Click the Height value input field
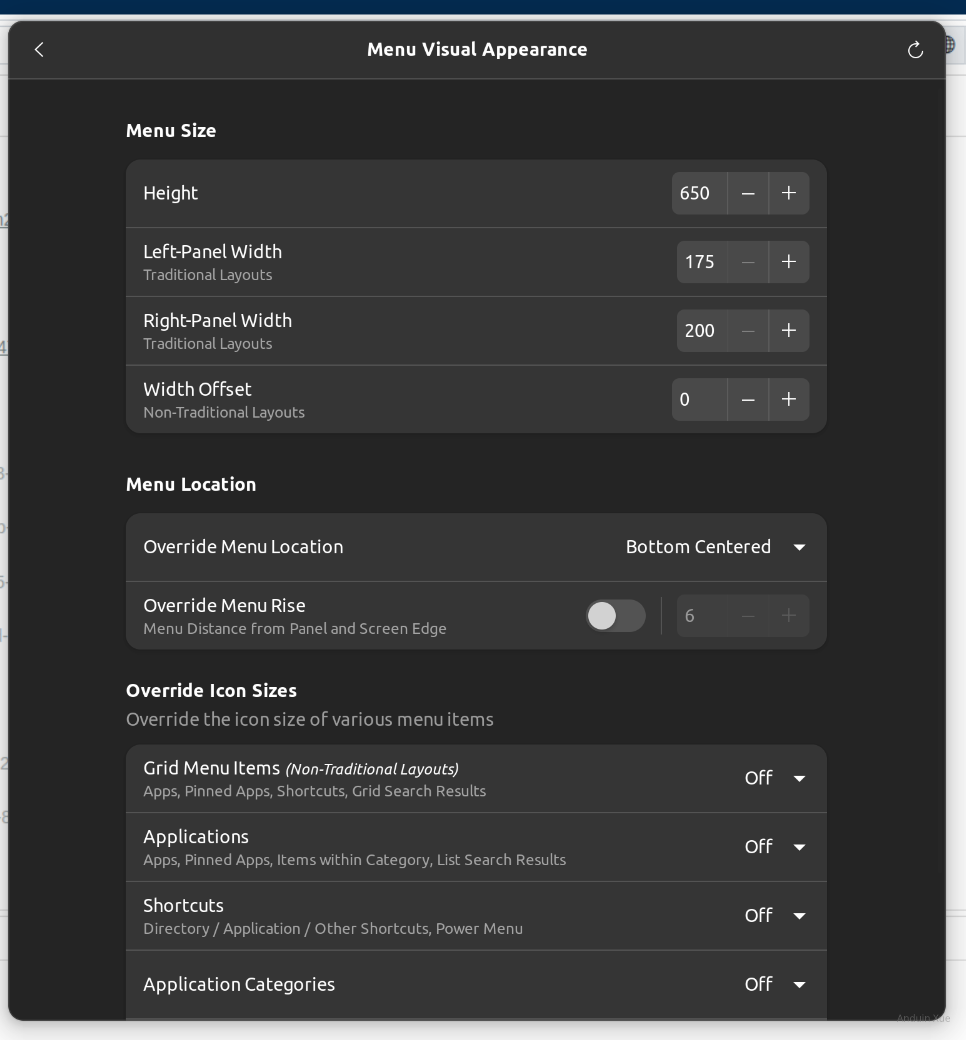The image size is (966, 1040). coord(698,193)
